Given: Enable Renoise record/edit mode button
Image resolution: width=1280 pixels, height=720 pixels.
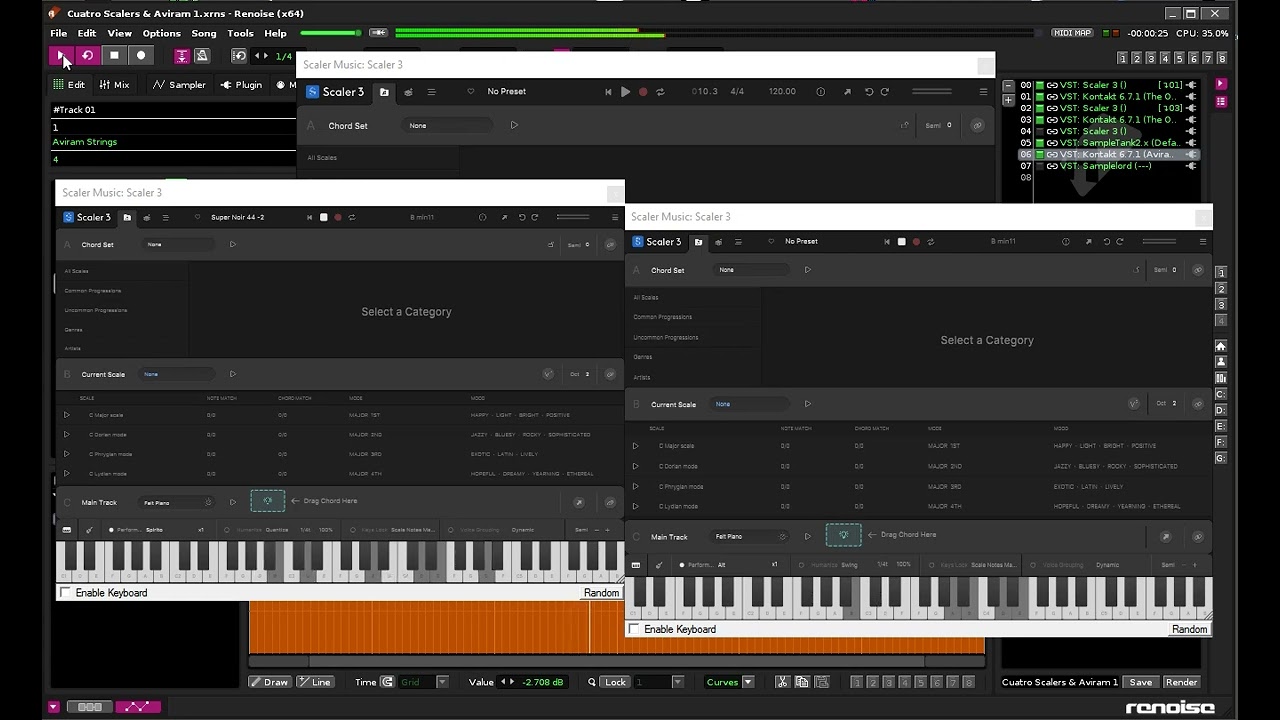Looking at the screenshot, I should 141,56.
